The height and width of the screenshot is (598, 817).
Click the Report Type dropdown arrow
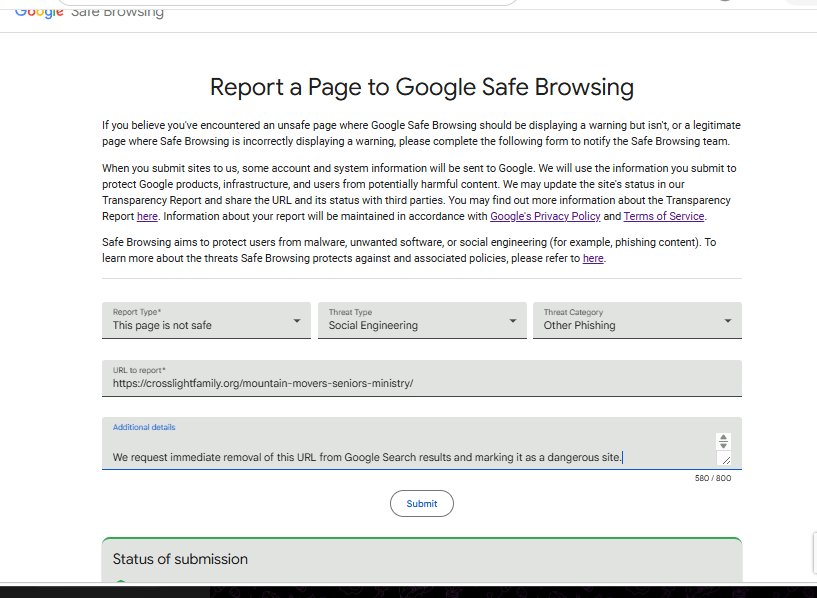(x=296, y=321)
